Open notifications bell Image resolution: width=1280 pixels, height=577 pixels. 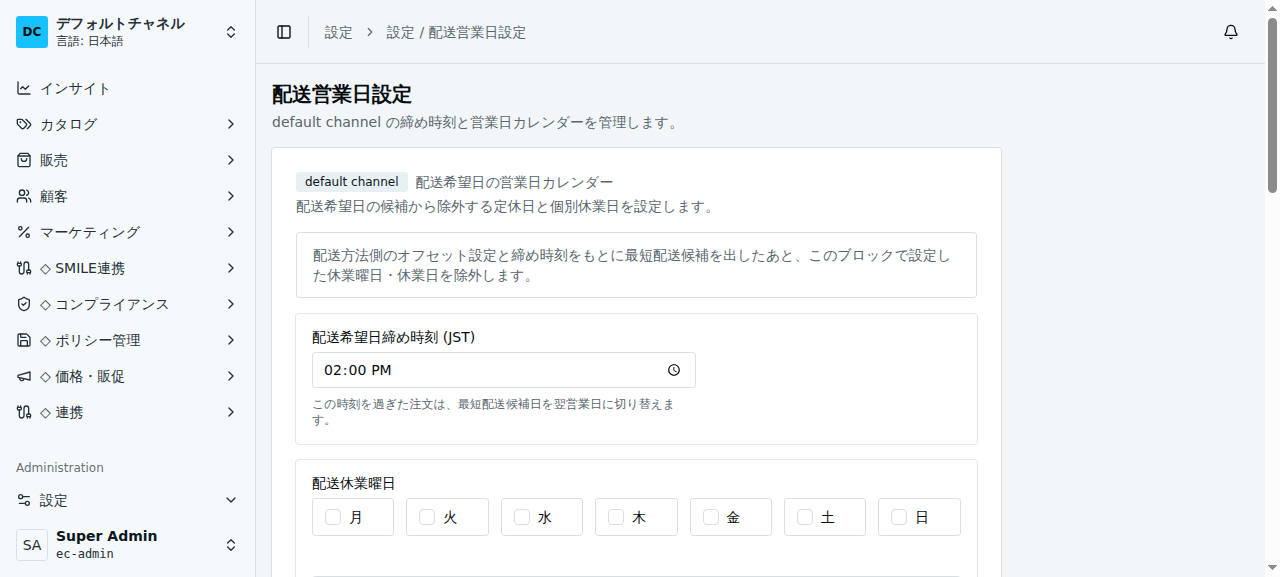pos(1231,32)
